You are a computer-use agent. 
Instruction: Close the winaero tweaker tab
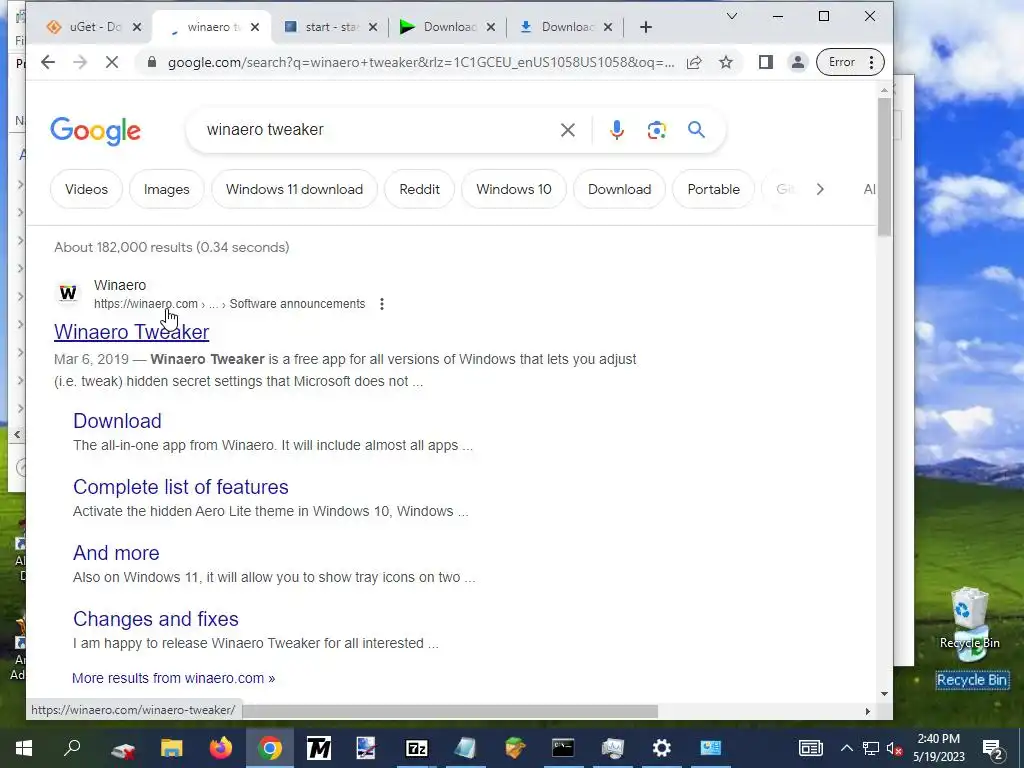click(255, 27)
